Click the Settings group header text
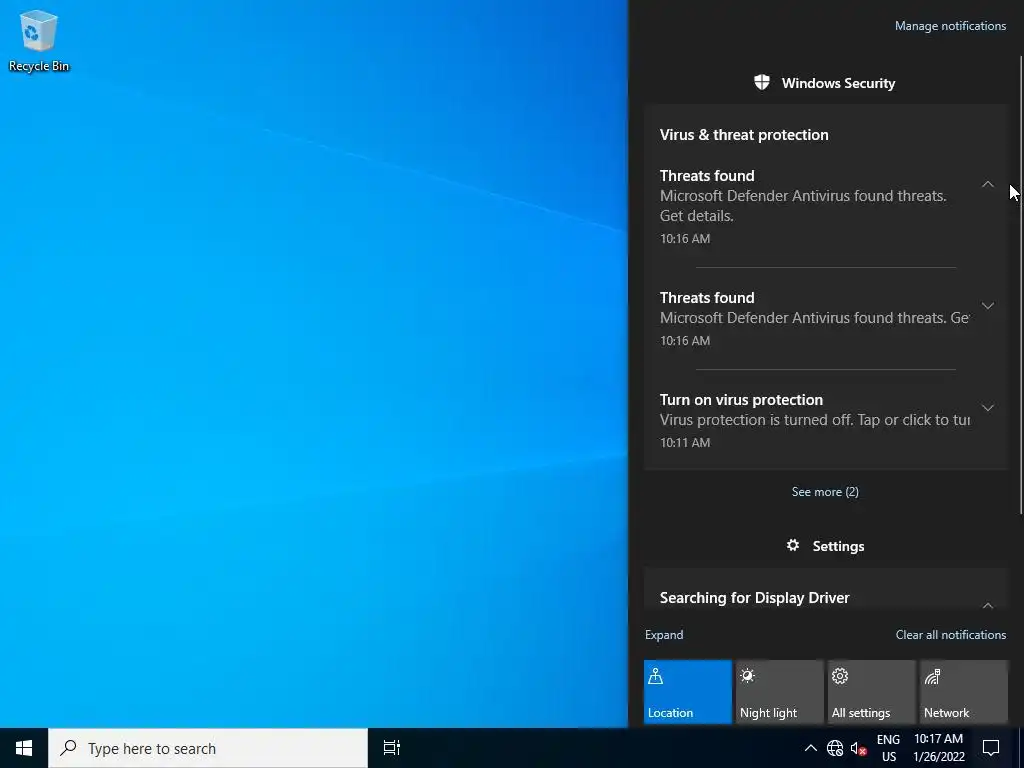Viewport: 1024px width, 768px height. click(x=839, y=546)
